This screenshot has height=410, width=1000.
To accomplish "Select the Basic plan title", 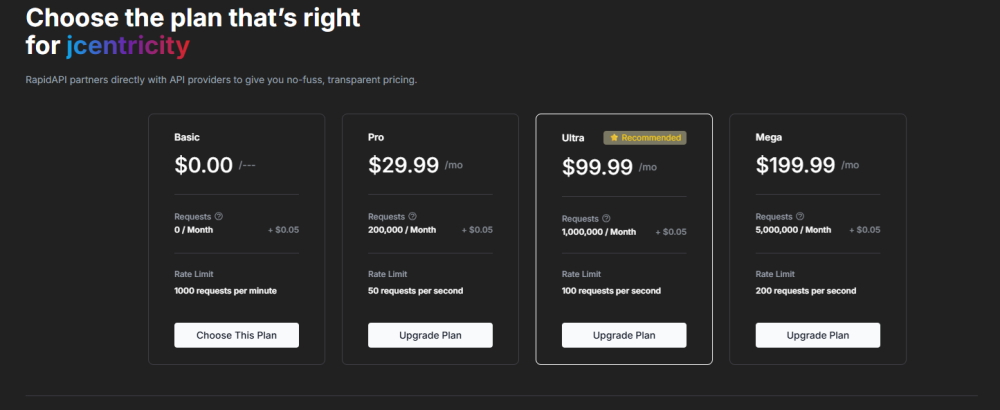I will pos(187,137).
